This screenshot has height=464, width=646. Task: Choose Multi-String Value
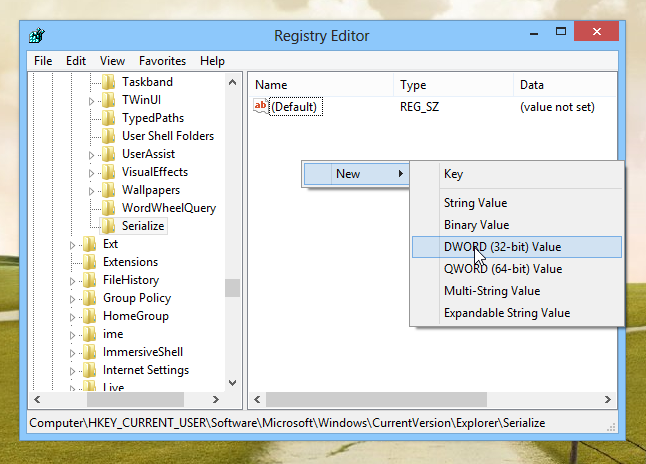click(517, 291)
